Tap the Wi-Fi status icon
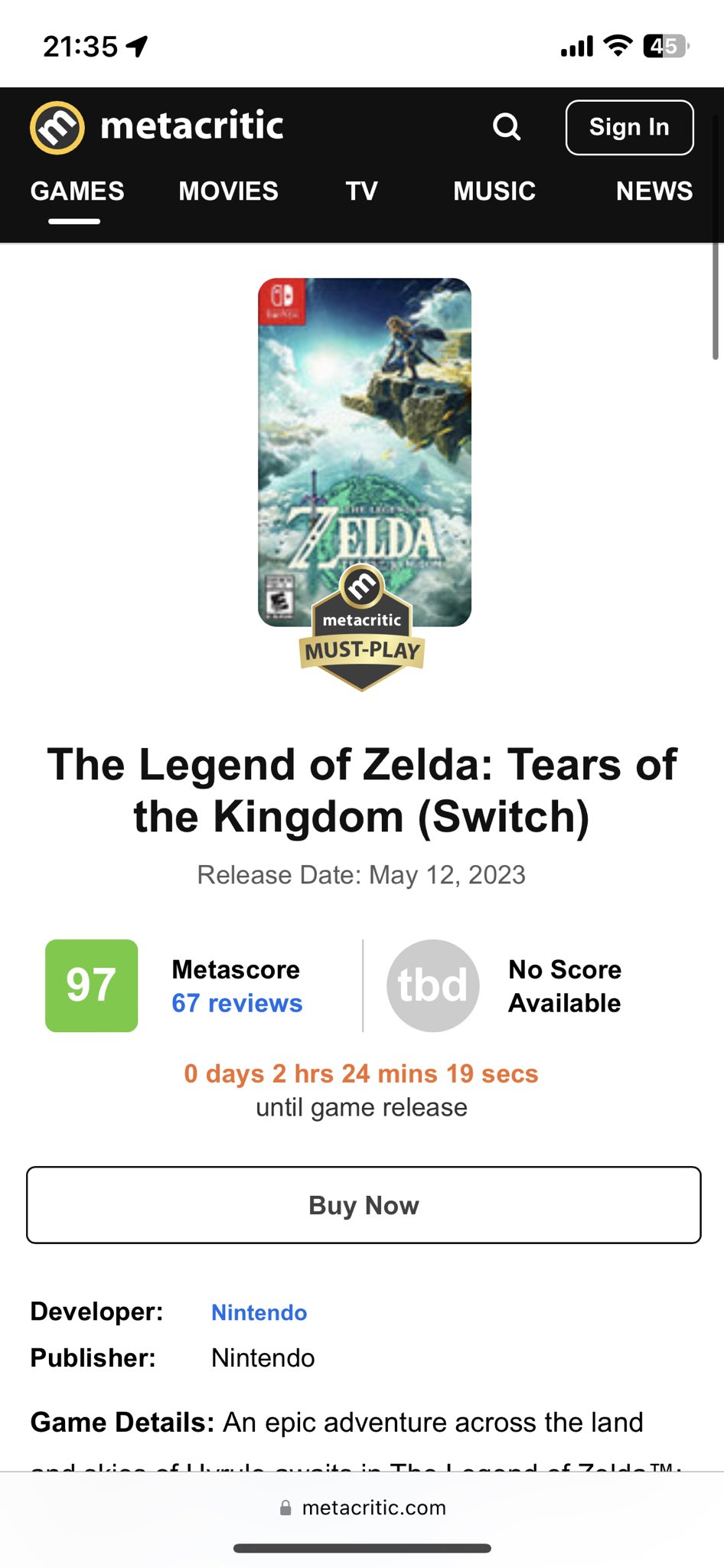The width and height of the screenshot is (724, 1568). (x=617, y=47)
